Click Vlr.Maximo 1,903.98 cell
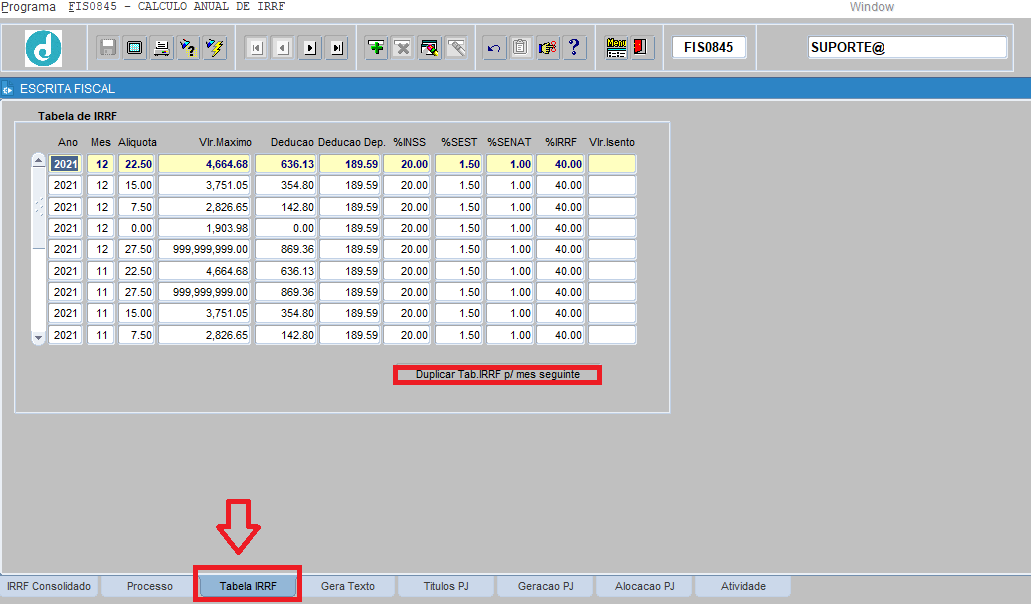The height and width of the screenshot is (604, 1031). (204, 228)
